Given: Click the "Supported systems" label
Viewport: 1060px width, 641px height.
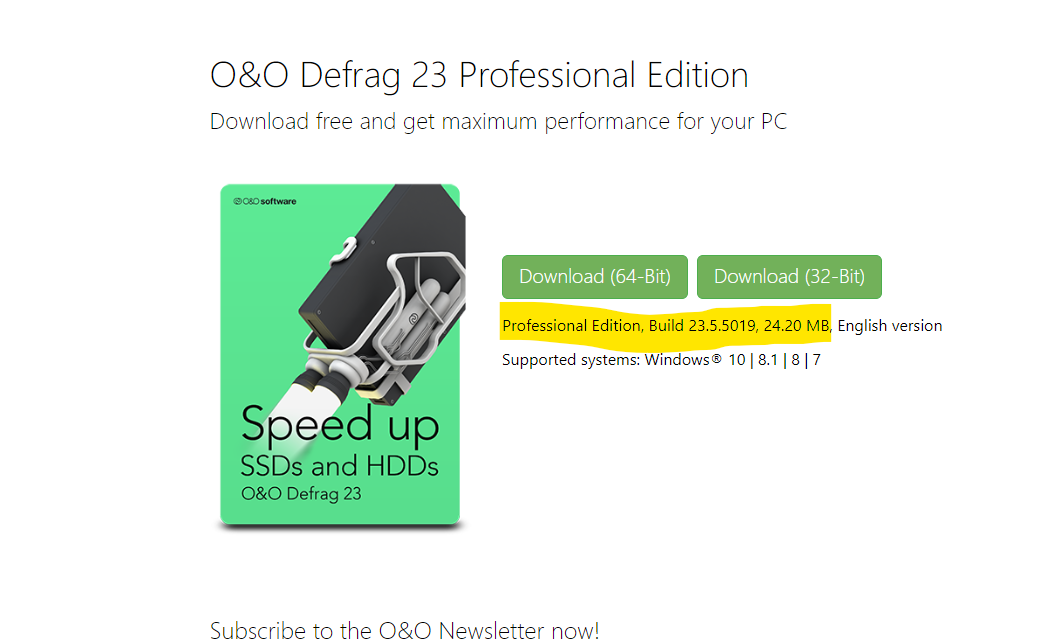Looking at the screenshot, I should pos(570,360).
